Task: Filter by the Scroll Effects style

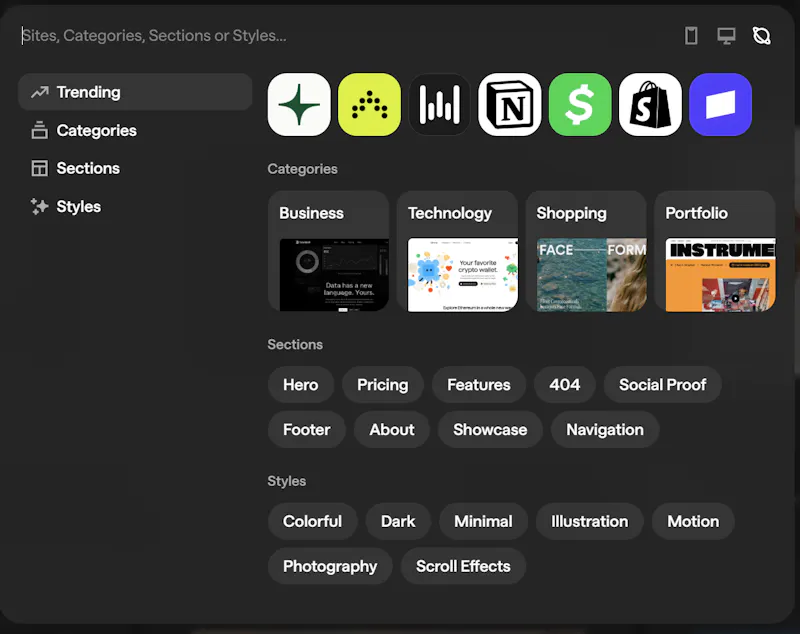Action: (x=463, y=566)
